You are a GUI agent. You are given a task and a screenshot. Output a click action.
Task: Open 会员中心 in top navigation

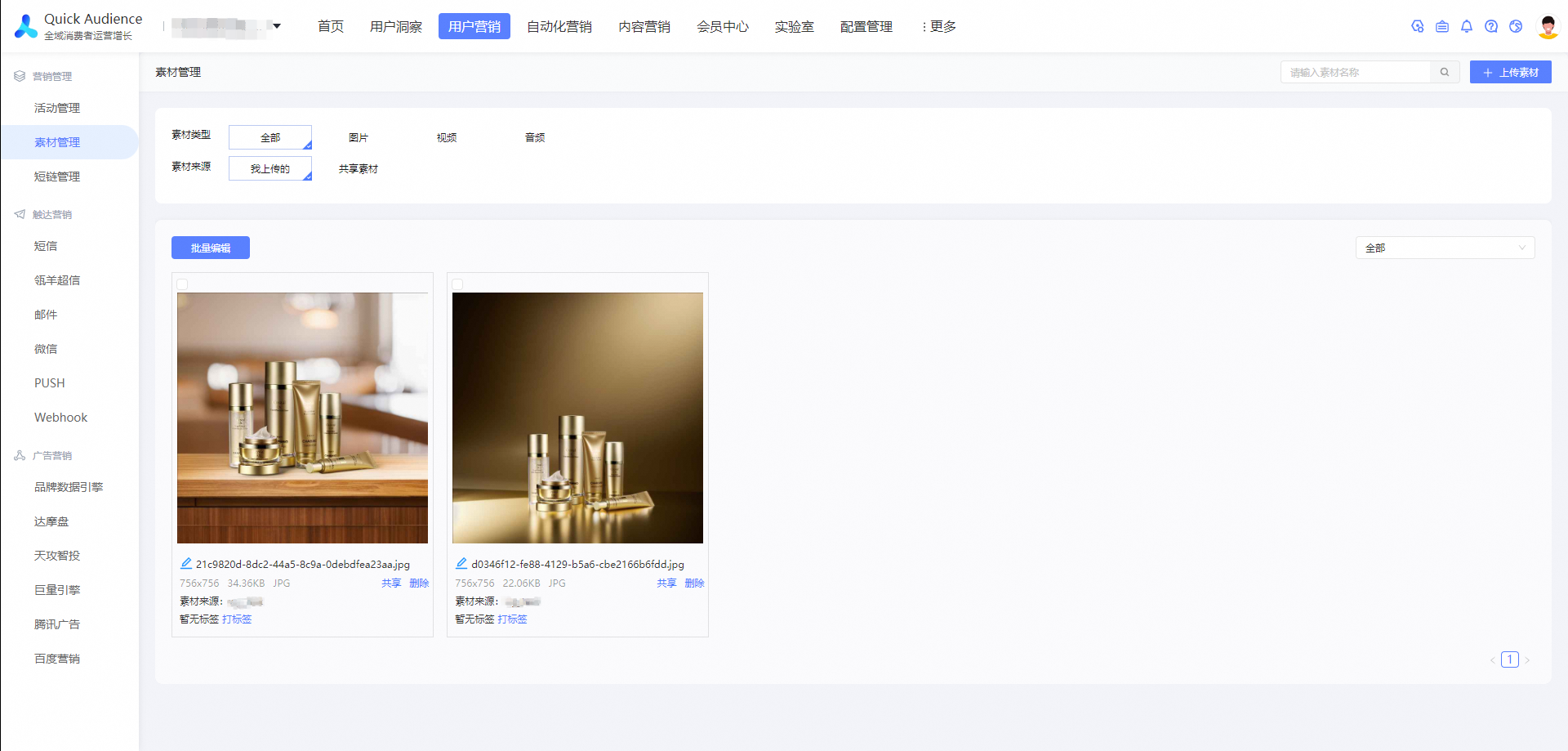click(723, 26)
